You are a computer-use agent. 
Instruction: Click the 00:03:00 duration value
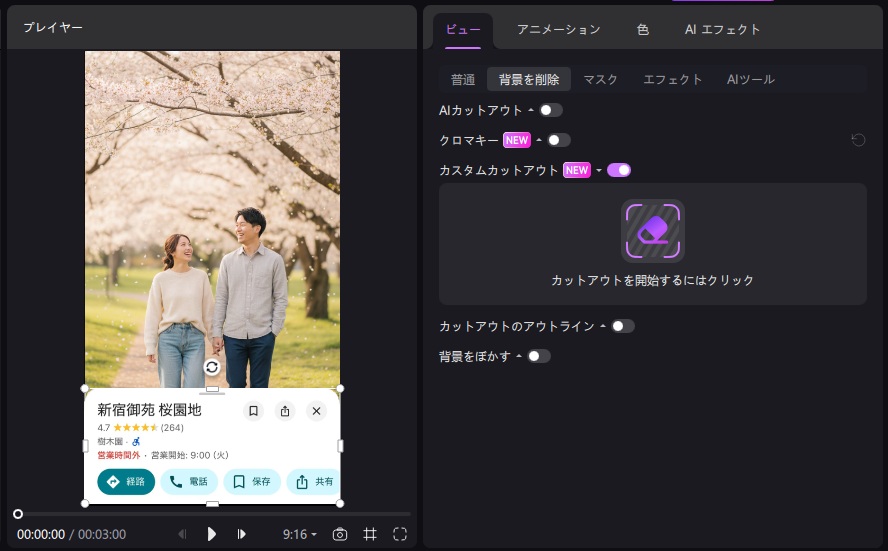coord(102,535)
